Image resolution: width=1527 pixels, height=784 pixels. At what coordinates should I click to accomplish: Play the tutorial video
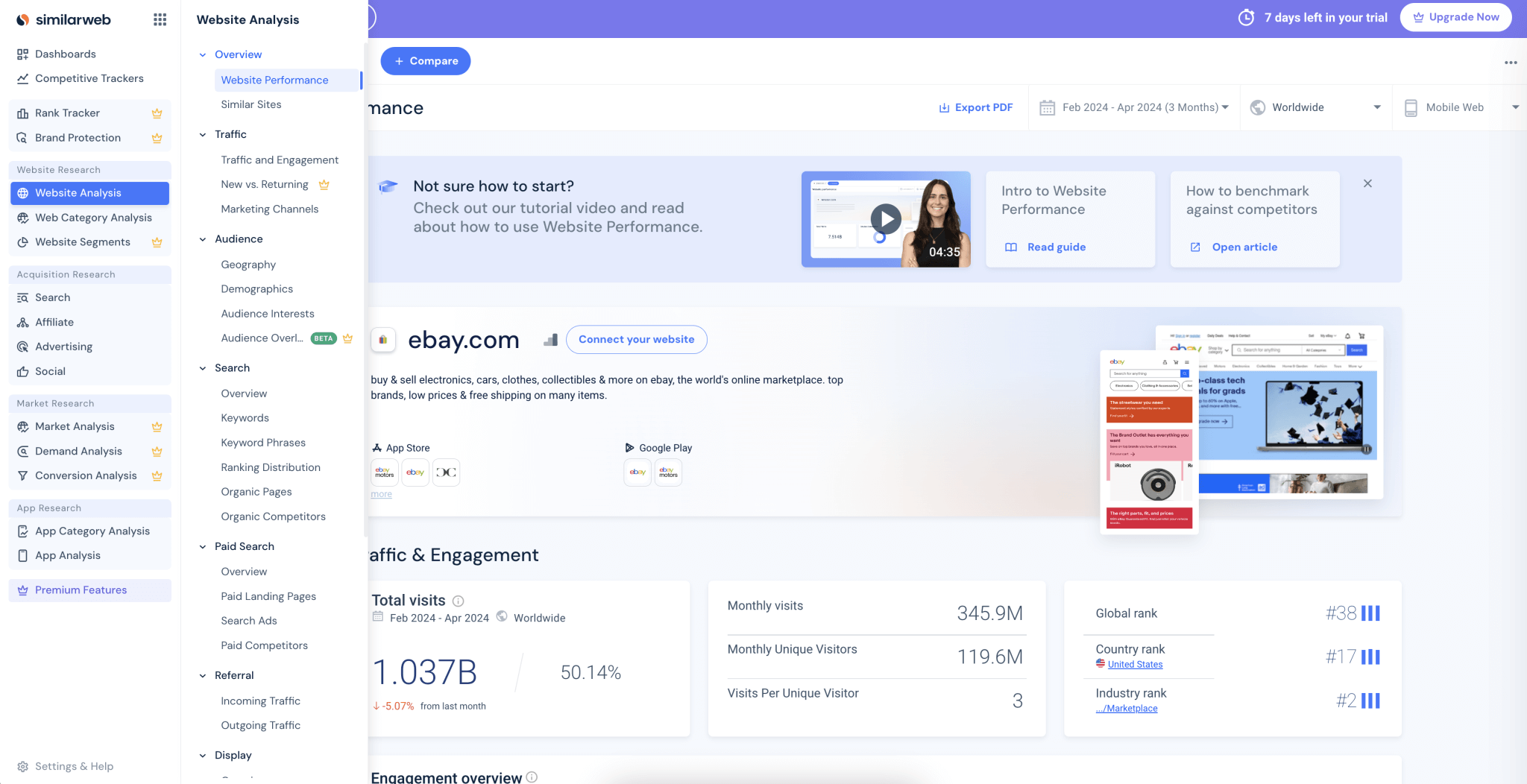click(886, 218)
